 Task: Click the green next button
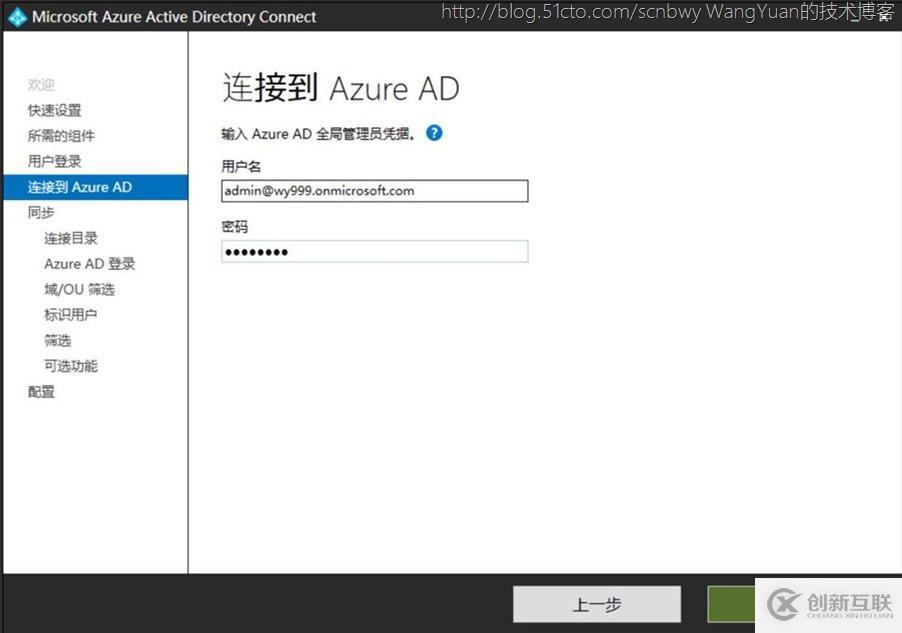click(731, 604)
